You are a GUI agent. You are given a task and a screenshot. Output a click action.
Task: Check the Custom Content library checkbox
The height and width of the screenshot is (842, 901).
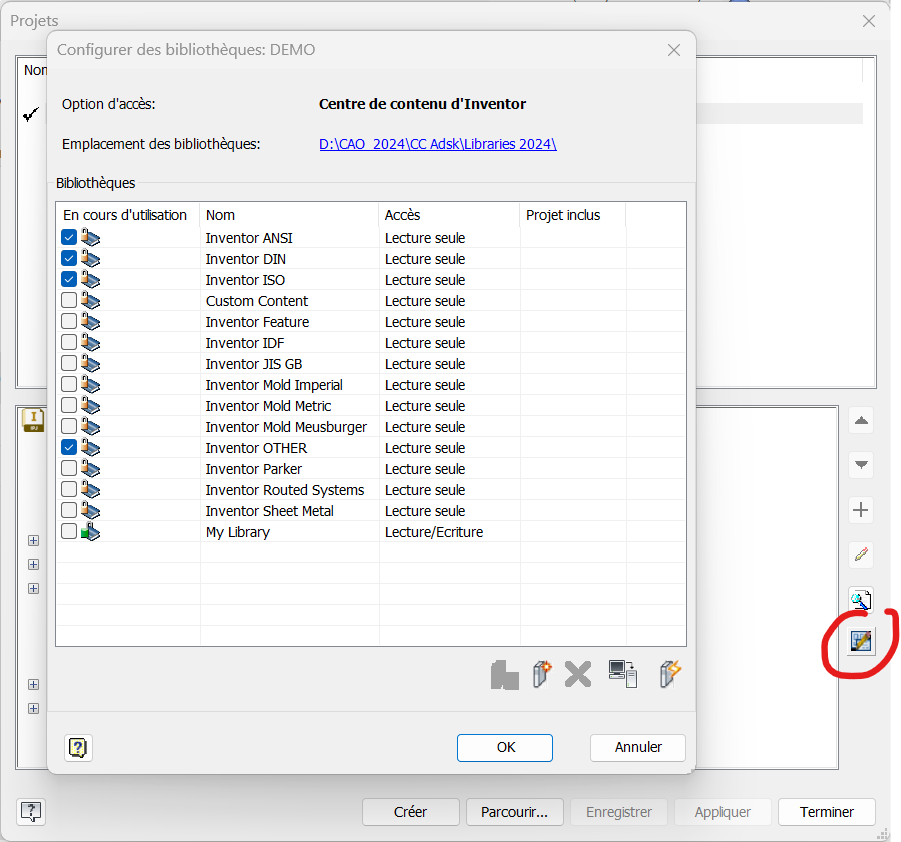click(69, 301)
